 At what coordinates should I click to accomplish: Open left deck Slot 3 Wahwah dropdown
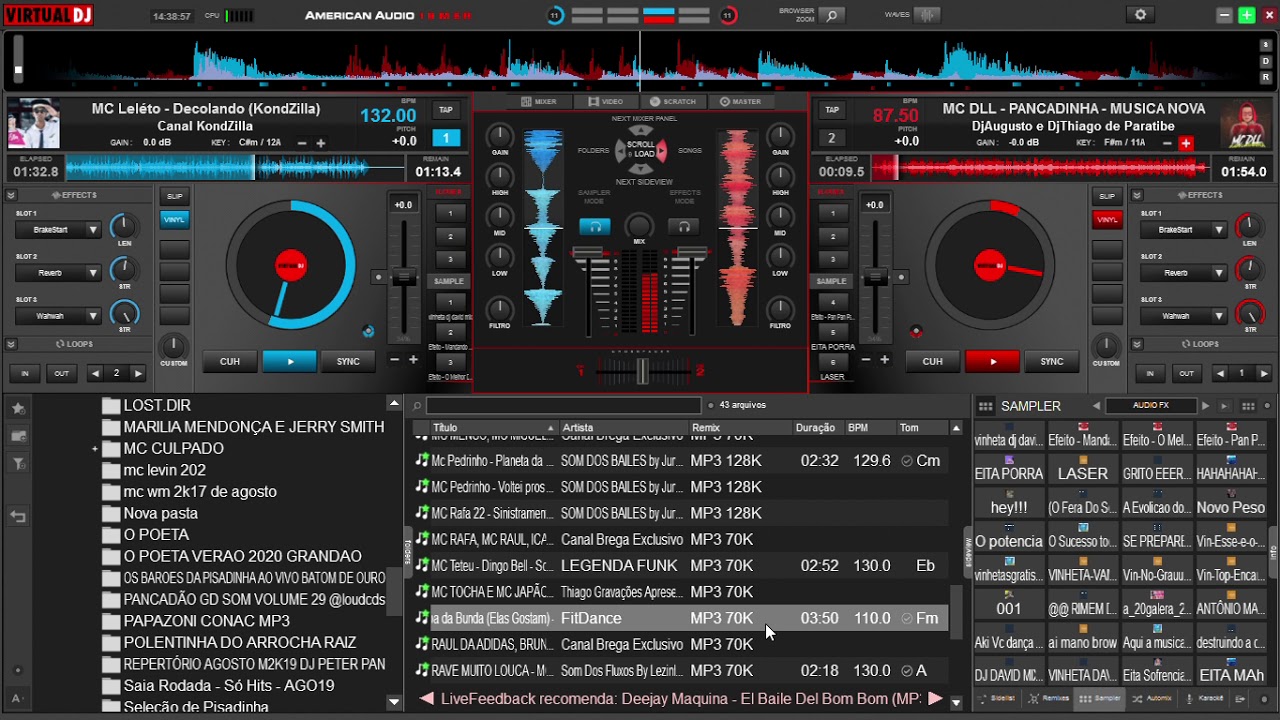coord(58,315)
